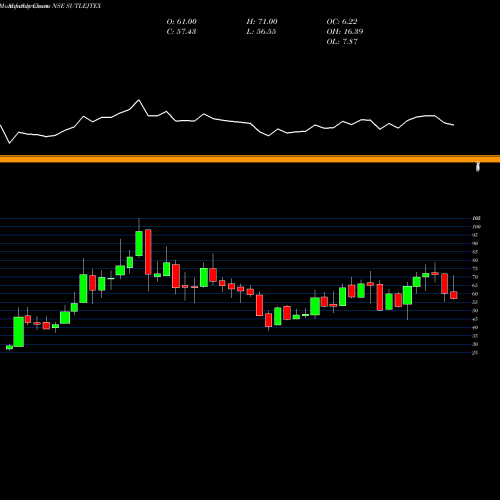Click the 60 price axis label
The width and height of the screenshot is (500, 500).
point(475,294)
